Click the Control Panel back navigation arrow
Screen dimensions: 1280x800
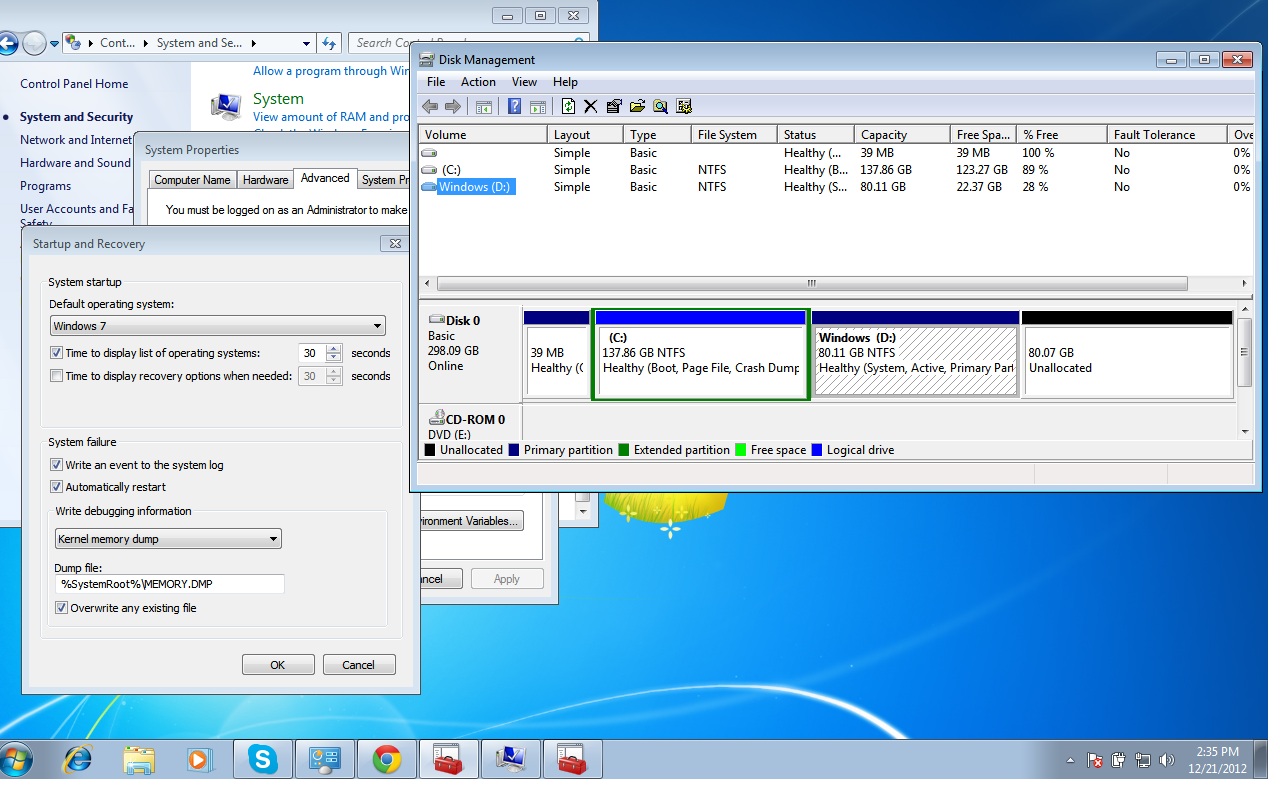click(x=8, y=43)
